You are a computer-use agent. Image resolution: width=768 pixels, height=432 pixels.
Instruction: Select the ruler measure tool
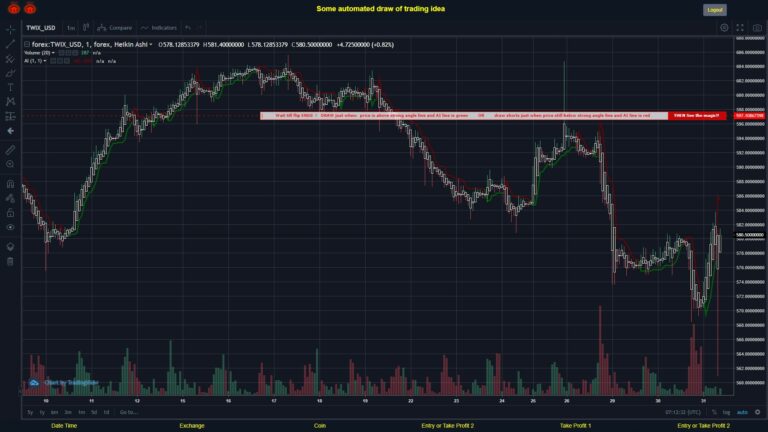point(10,150)
